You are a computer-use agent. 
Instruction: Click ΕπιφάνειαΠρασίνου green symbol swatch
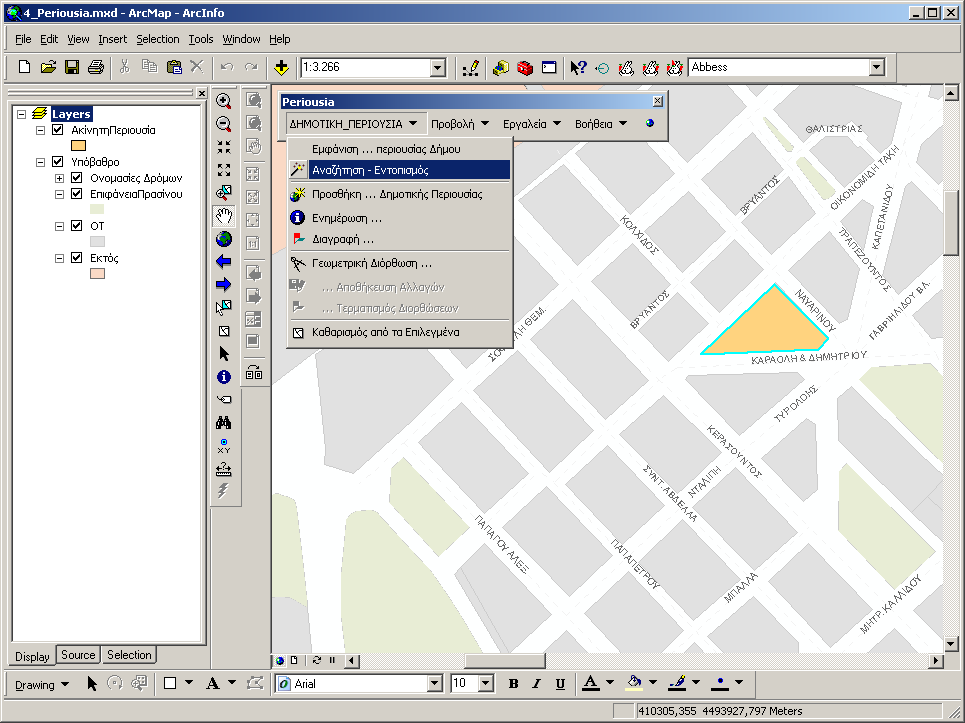tap(97, 210)
